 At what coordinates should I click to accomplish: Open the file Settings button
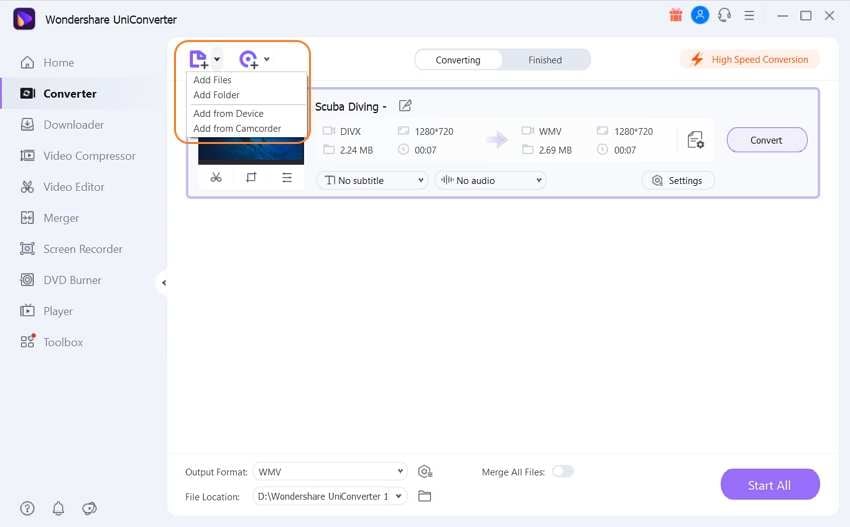pos(678,181)
